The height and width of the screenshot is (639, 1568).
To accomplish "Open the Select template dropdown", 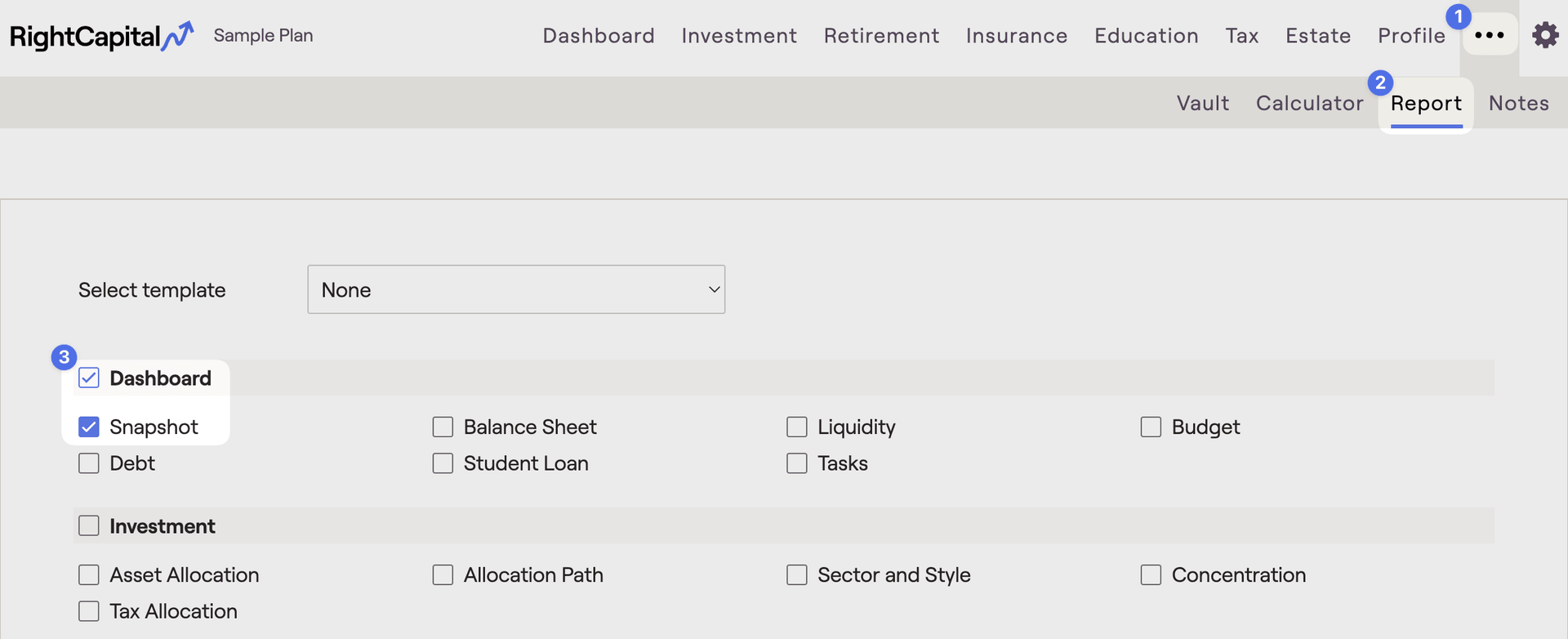I will (x=516, y=289).
